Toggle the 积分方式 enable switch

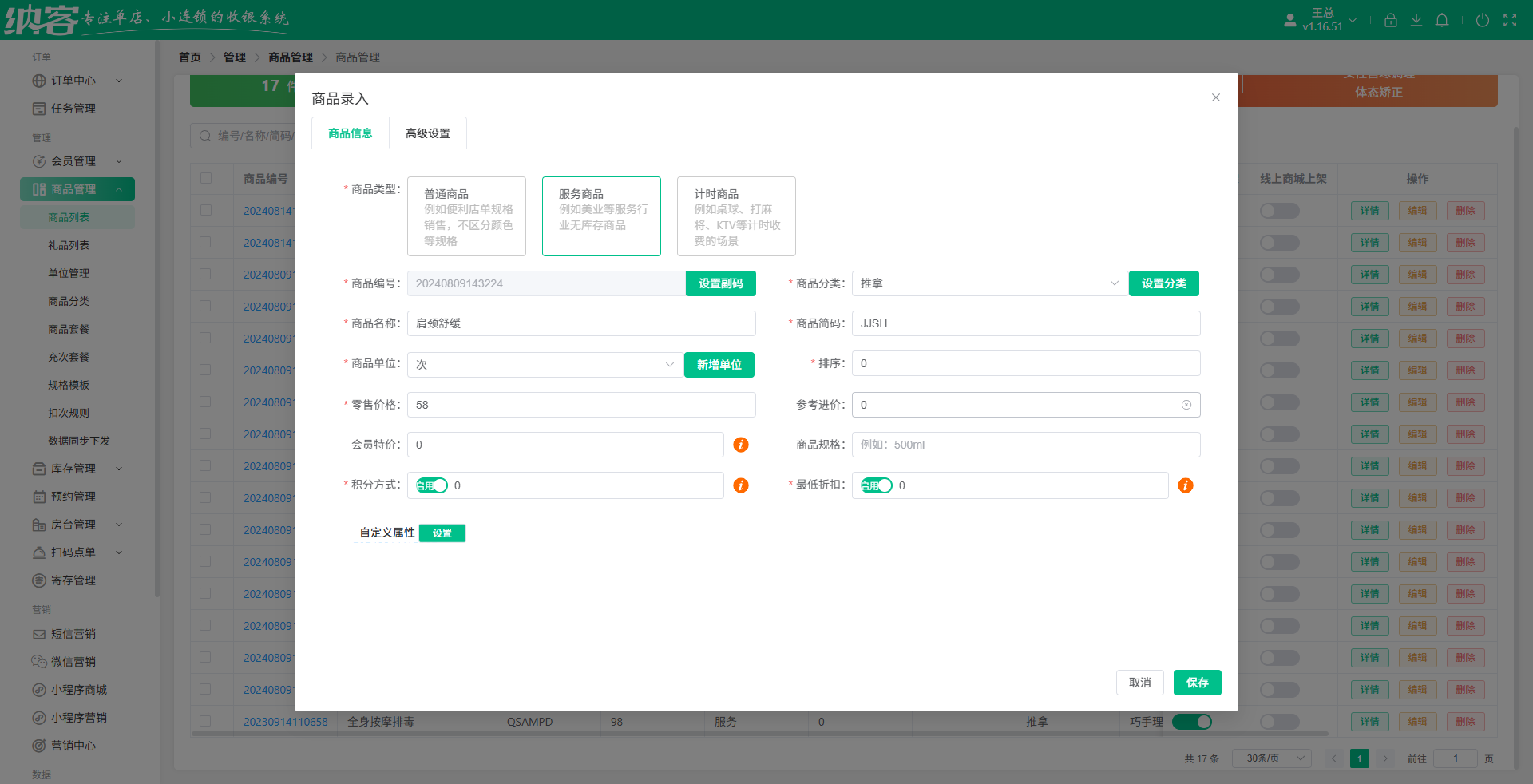(x=432, y=485)
